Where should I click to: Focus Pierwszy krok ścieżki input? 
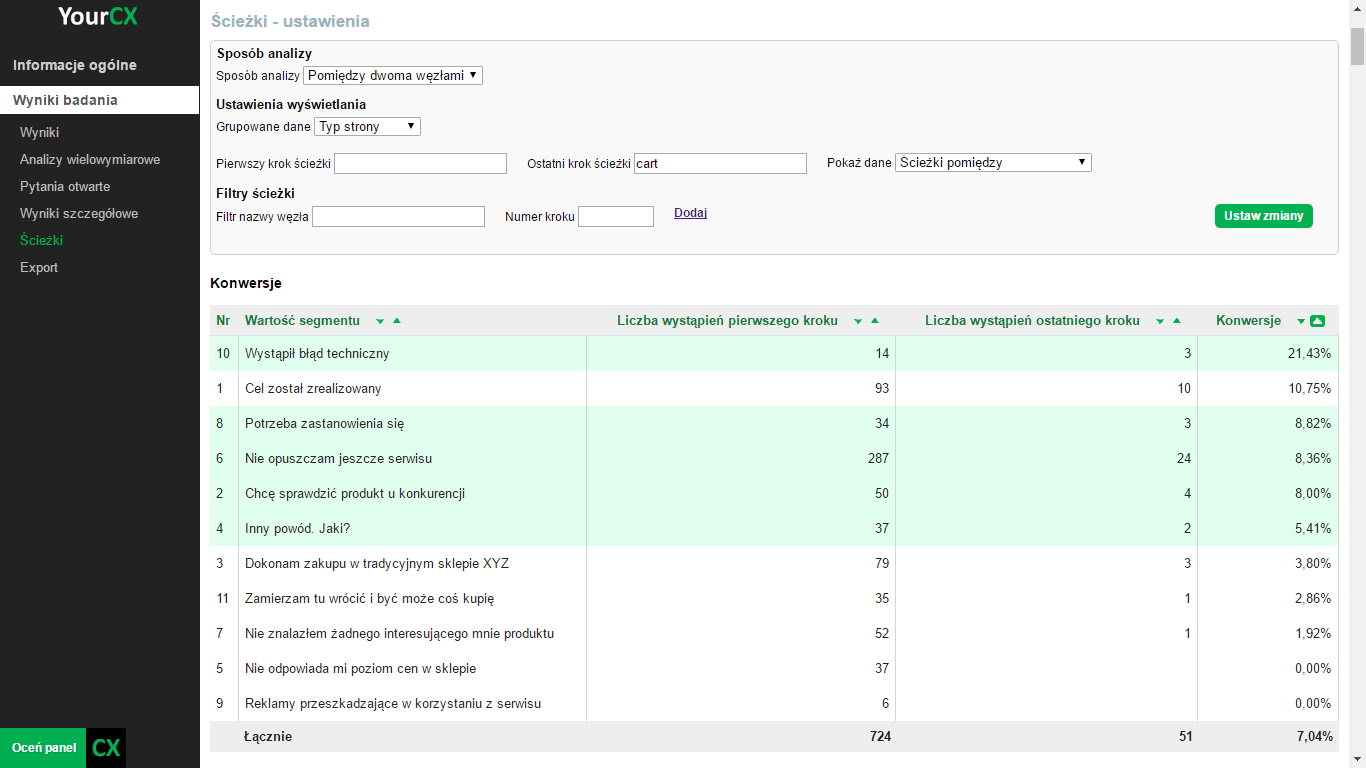[421, 163]
